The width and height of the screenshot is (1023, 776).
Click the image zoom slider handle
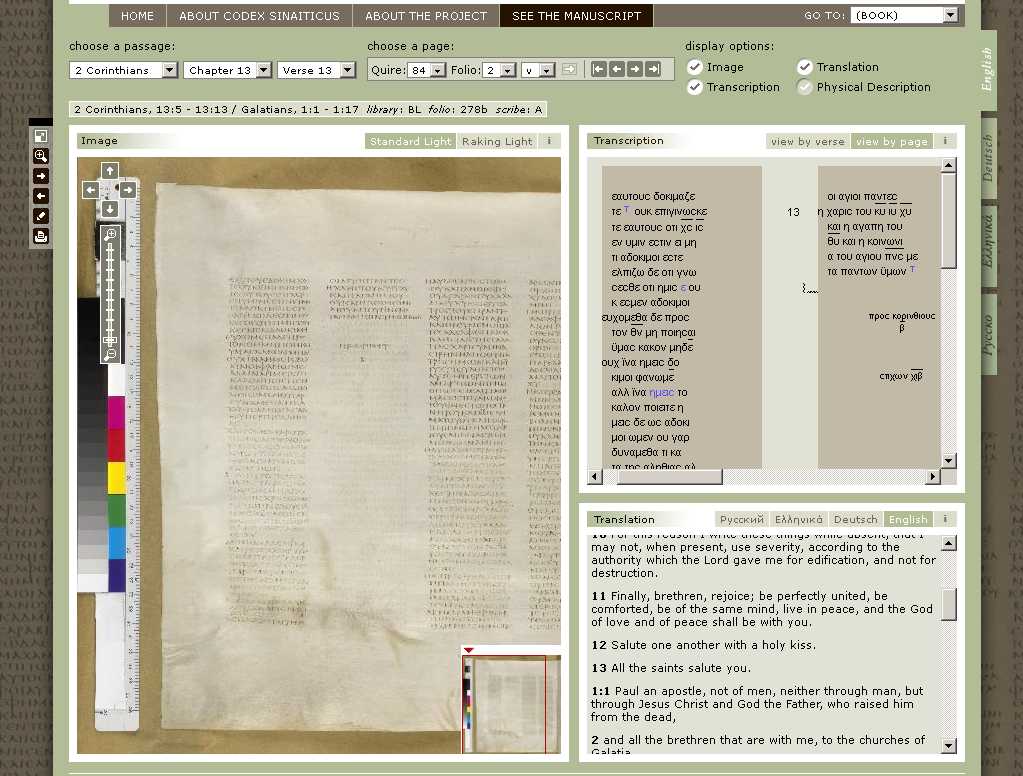point(110,340)
